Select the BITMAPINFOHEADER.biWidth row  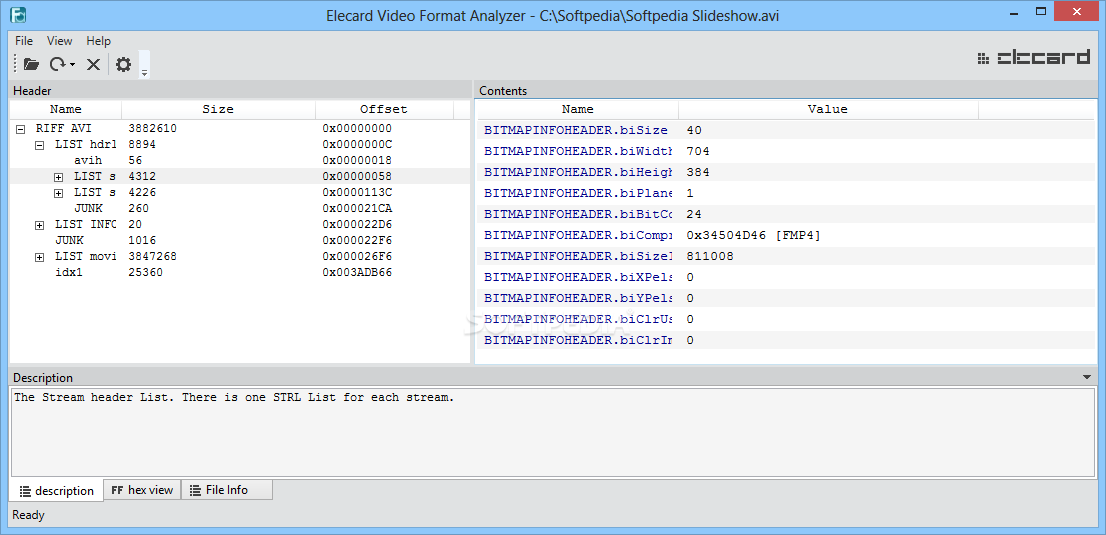(x=786, y=151)
